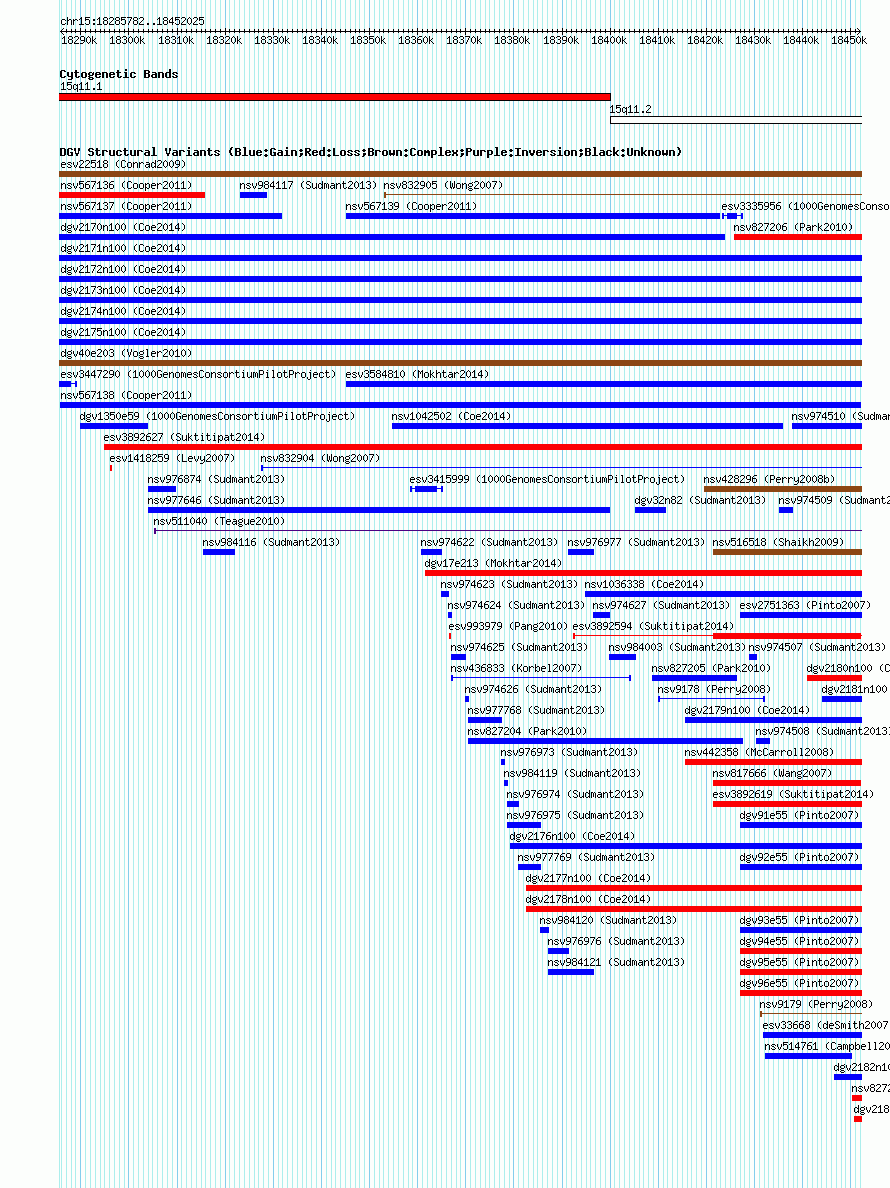Open the dgv2179n100 (Coe2014) label
890x1188 pixels.
tap(748, 711)
